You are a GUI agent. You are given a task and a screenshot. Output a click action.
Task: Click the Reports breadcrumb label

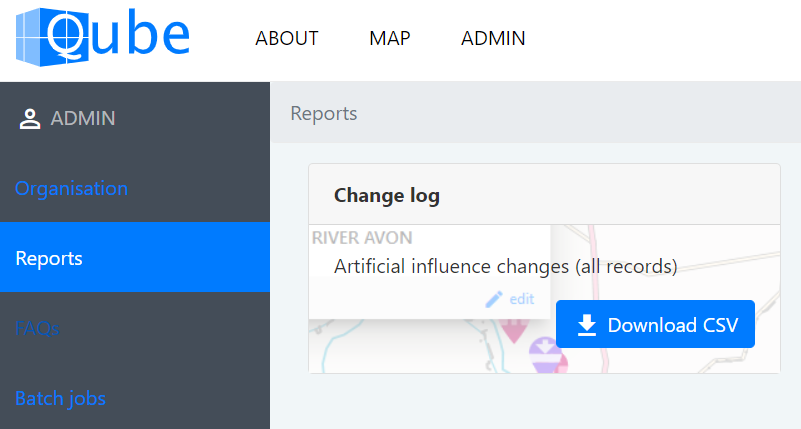324,113
